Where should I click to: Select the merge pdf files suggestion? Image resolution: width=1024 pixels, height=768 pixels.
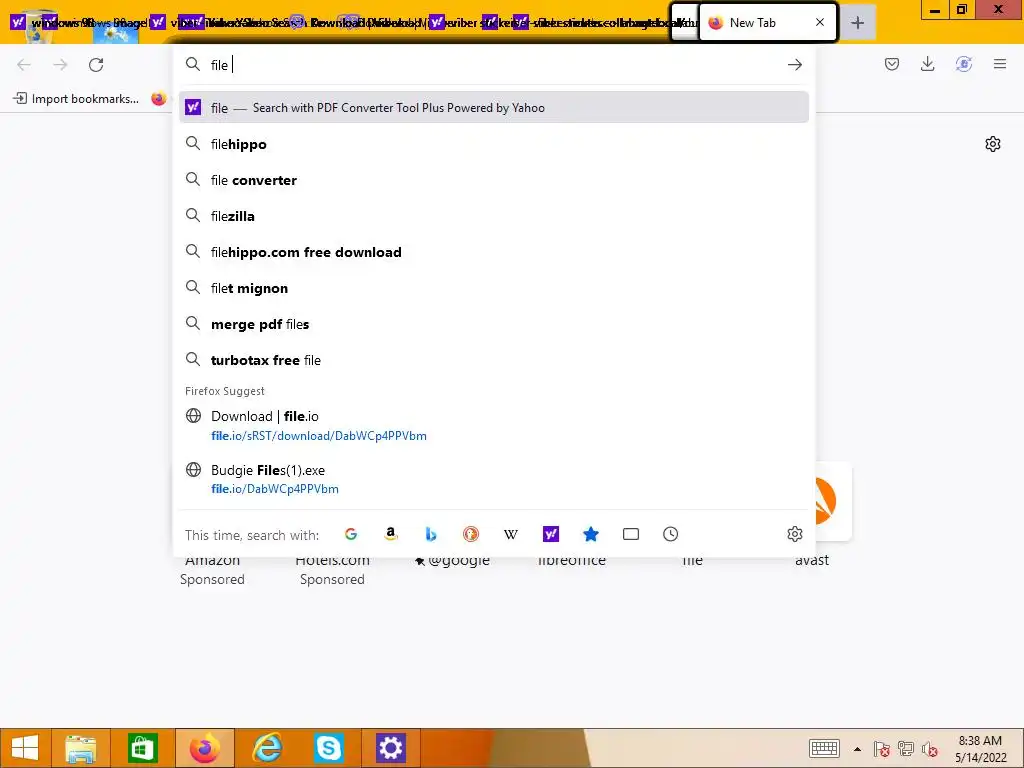494,324
